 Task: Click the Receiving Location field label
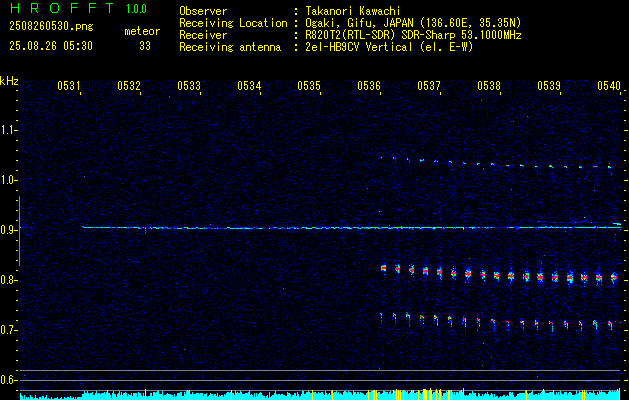pyautogui.click(x=233, y=23)
